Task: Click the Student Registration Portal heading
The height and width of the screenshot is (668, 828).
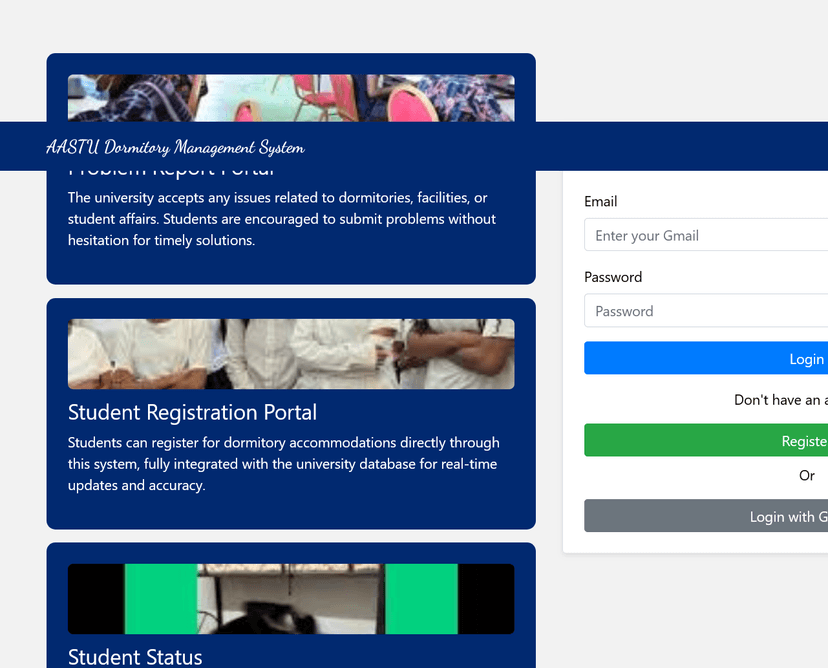Action: tap(192, 412)
